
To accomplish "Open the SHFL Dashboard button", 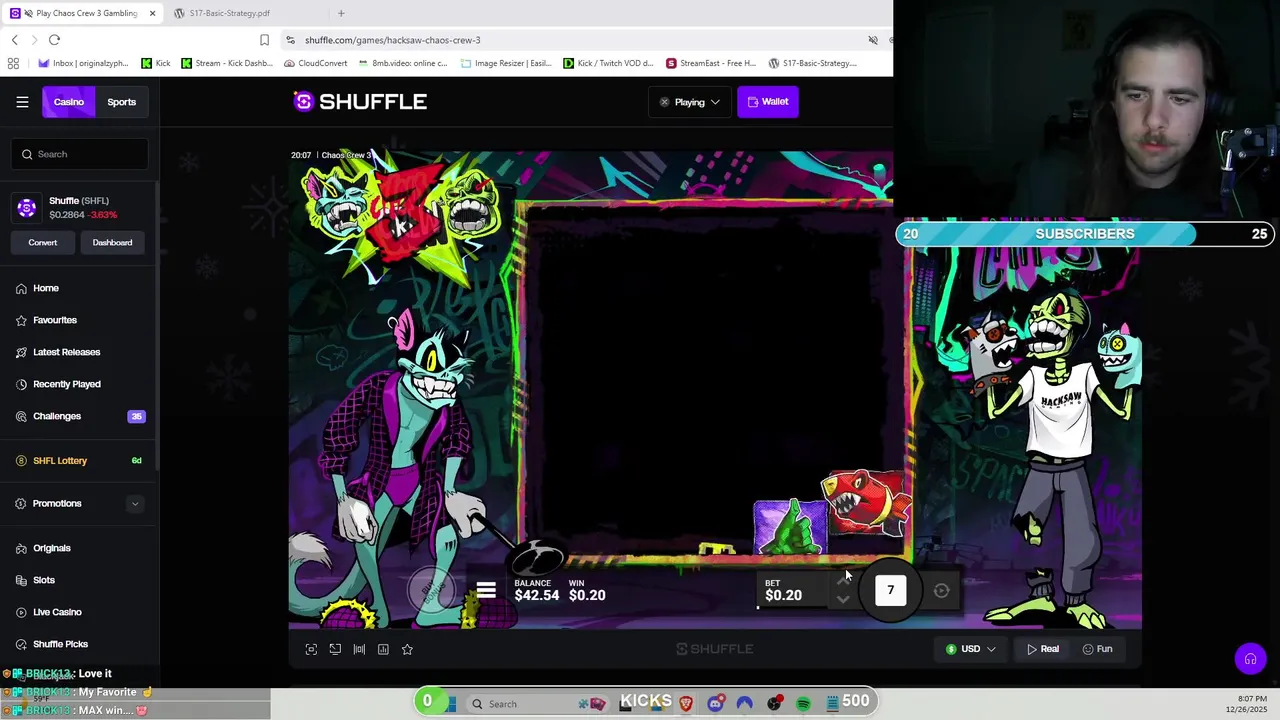I will pyautogui.click(x=112, y=243).
